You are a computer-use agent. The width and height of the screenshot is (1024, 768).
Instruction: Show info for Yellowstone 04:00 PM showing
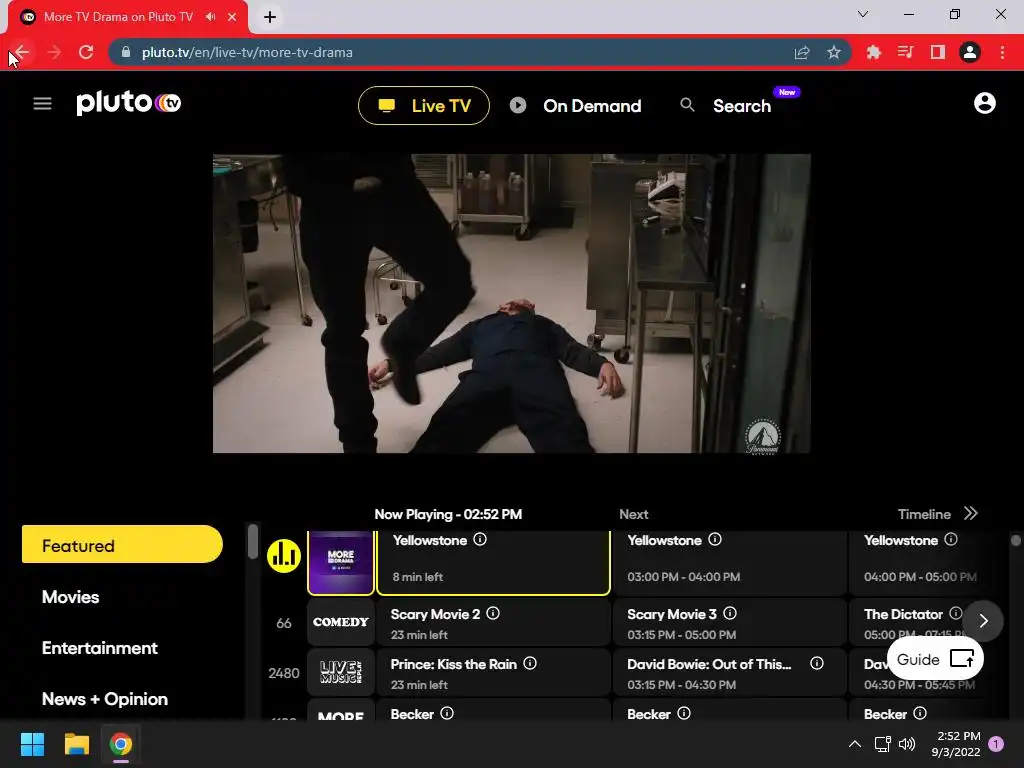[x=951, y=539]
